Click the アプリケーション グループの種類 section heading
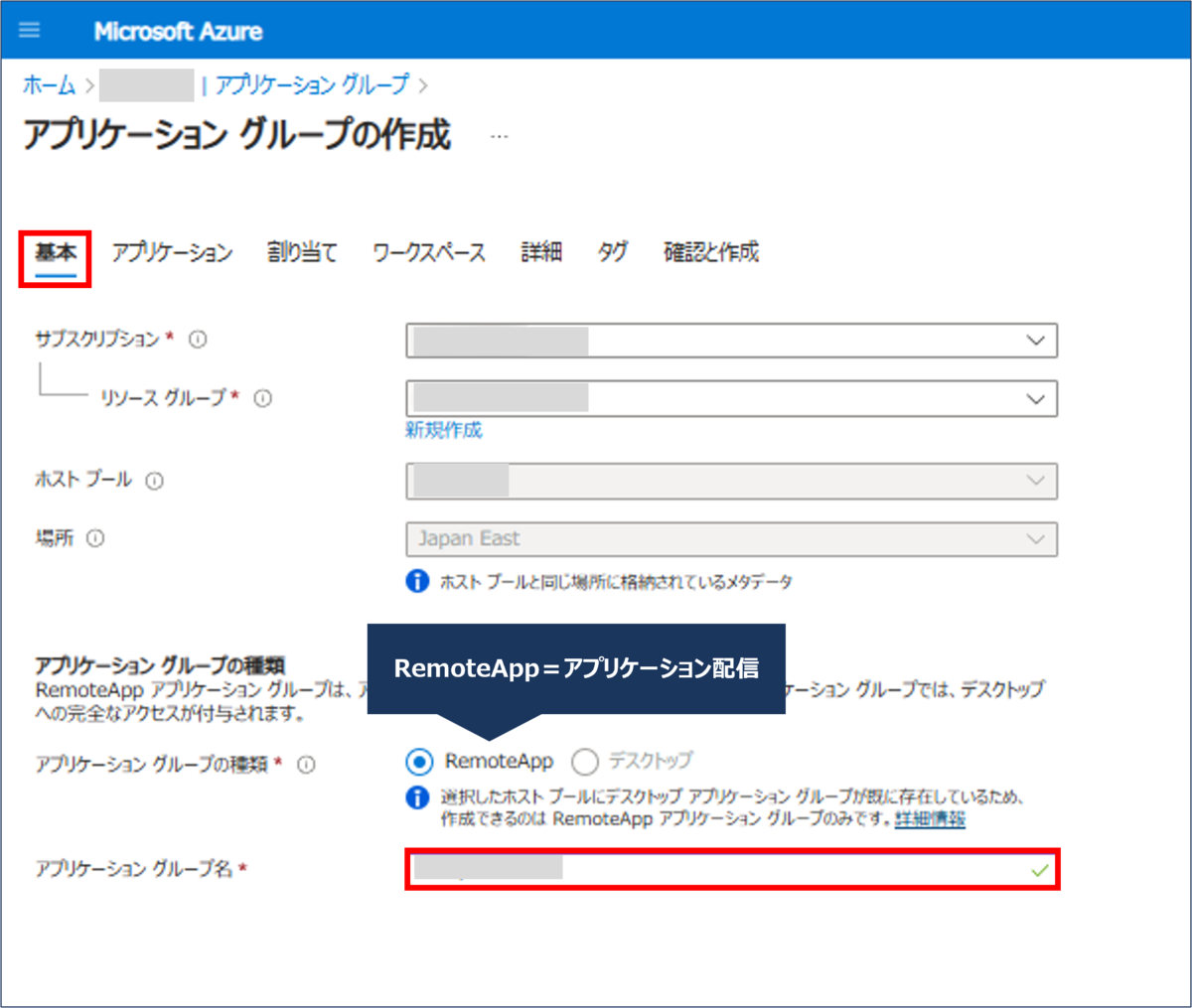Image resolution: width=1192 pixels, height=1008 pixels. [160, 665]
